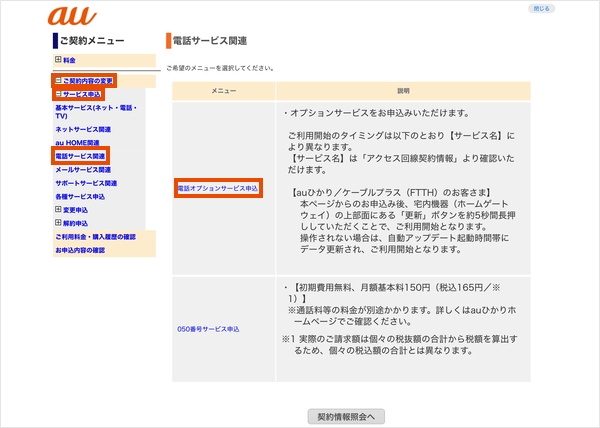Click 050番号サービス申込 link
Screen dimensions: 600x428
pos(208,328)
